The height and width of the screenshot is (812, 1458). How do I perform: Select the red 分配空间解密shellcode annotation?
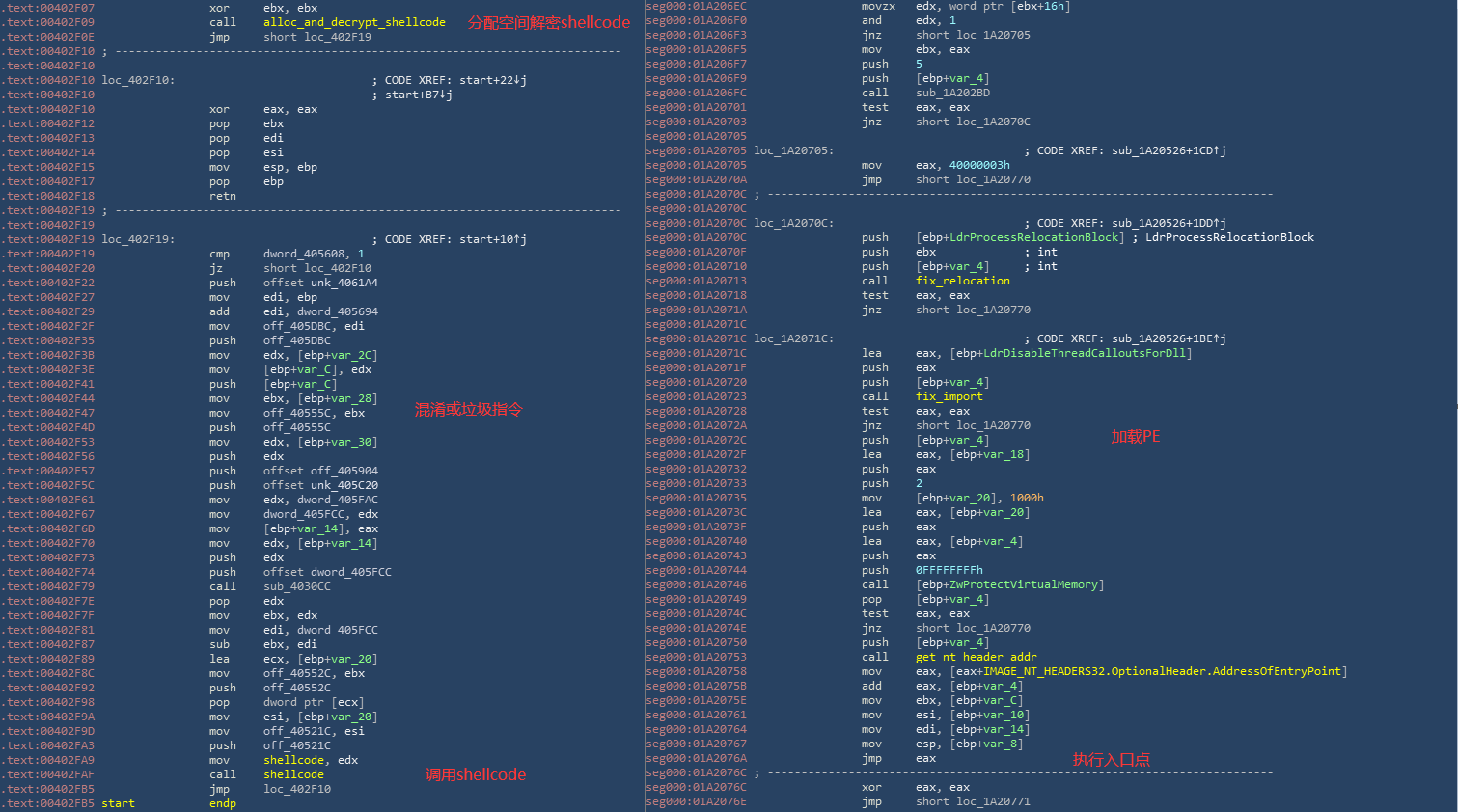tap(548, 22)
